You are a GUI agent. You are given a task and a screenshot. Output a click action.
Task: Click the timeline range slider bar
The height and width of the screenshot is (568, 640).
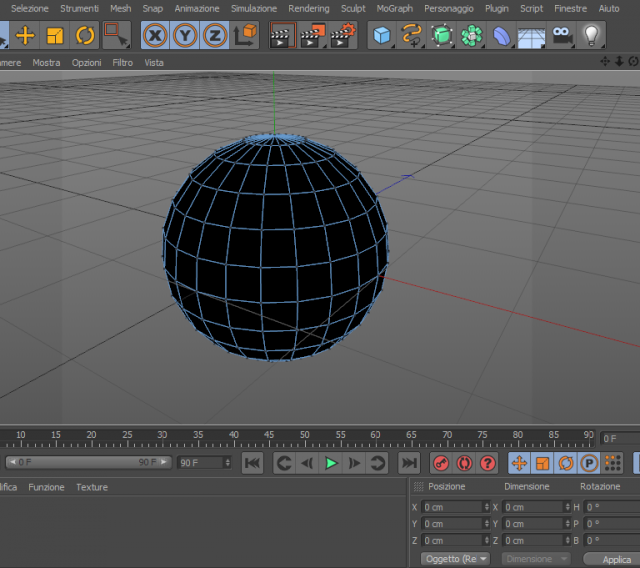pos(89,462)
